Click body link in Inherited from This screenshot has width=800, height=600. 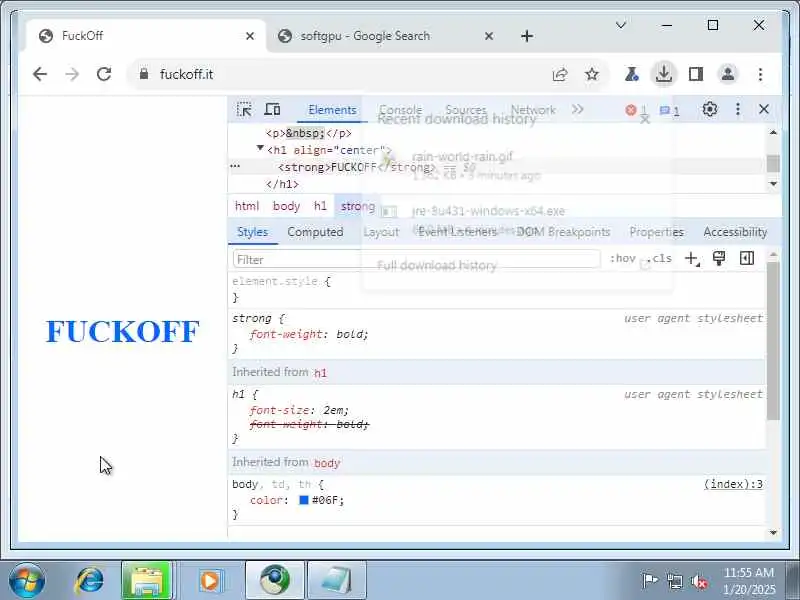[327, 463]
